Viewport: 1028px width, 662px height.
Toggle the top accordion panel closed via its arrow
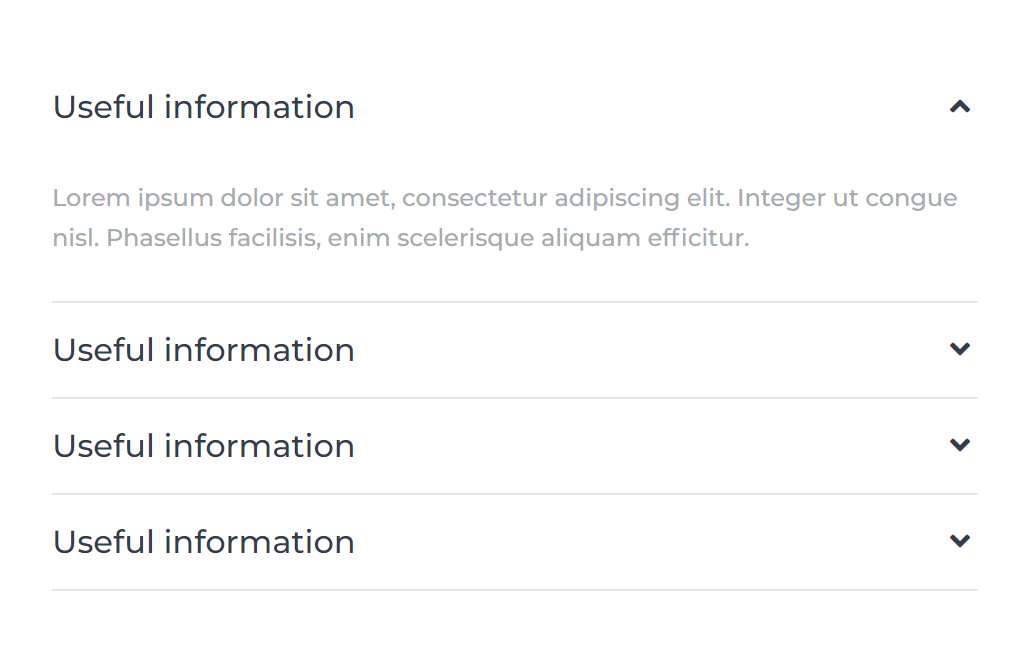pyautogui.click(x=960, y=107)
